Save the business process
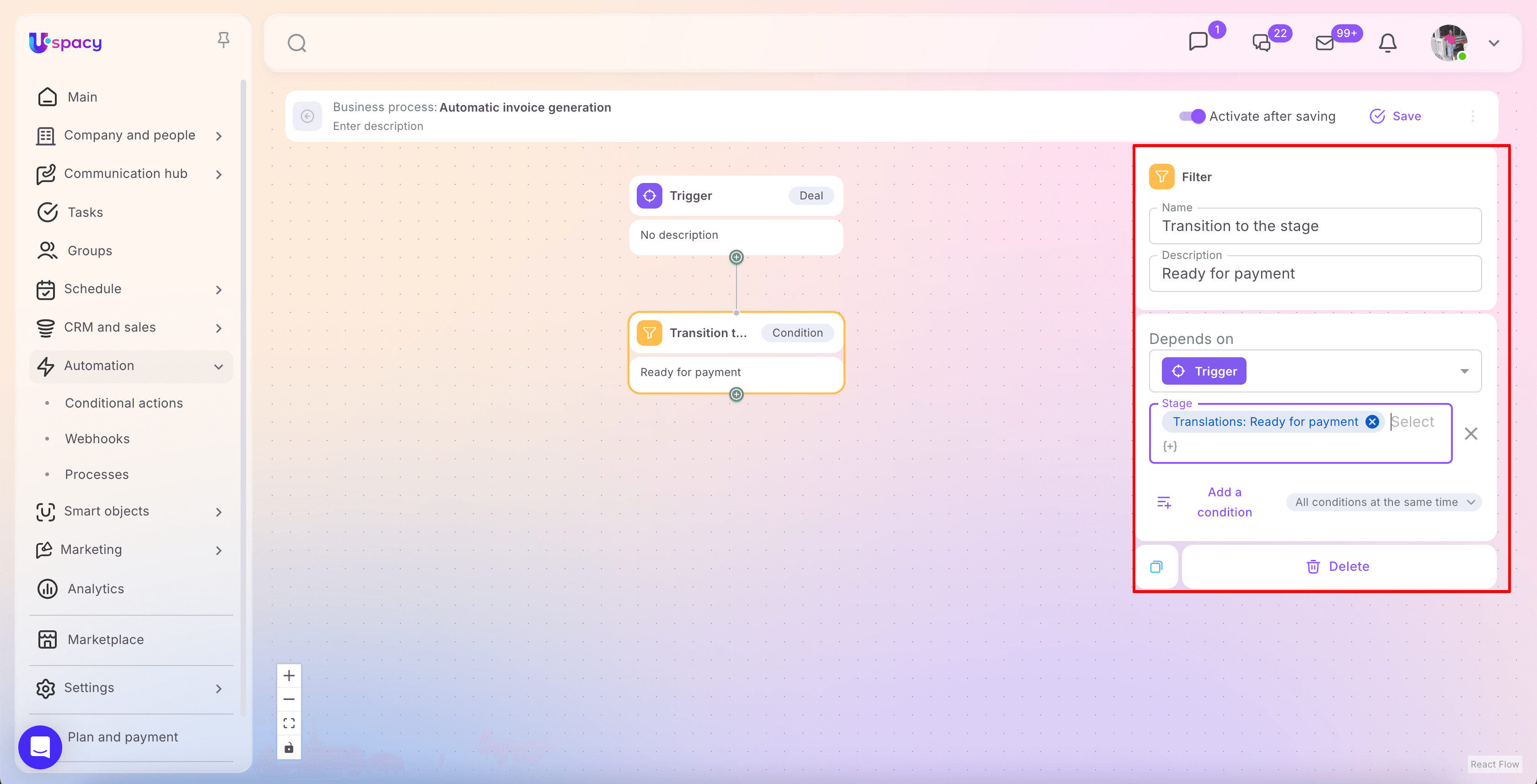This screenshot has width=1537, height=784. point(1395,116)
